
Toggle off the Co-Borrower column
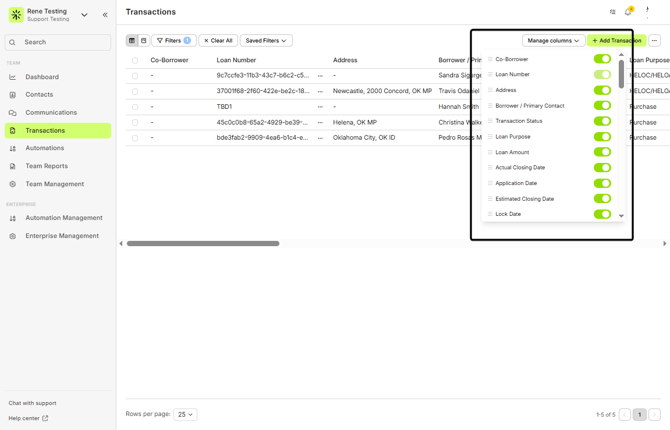point(602,59)
